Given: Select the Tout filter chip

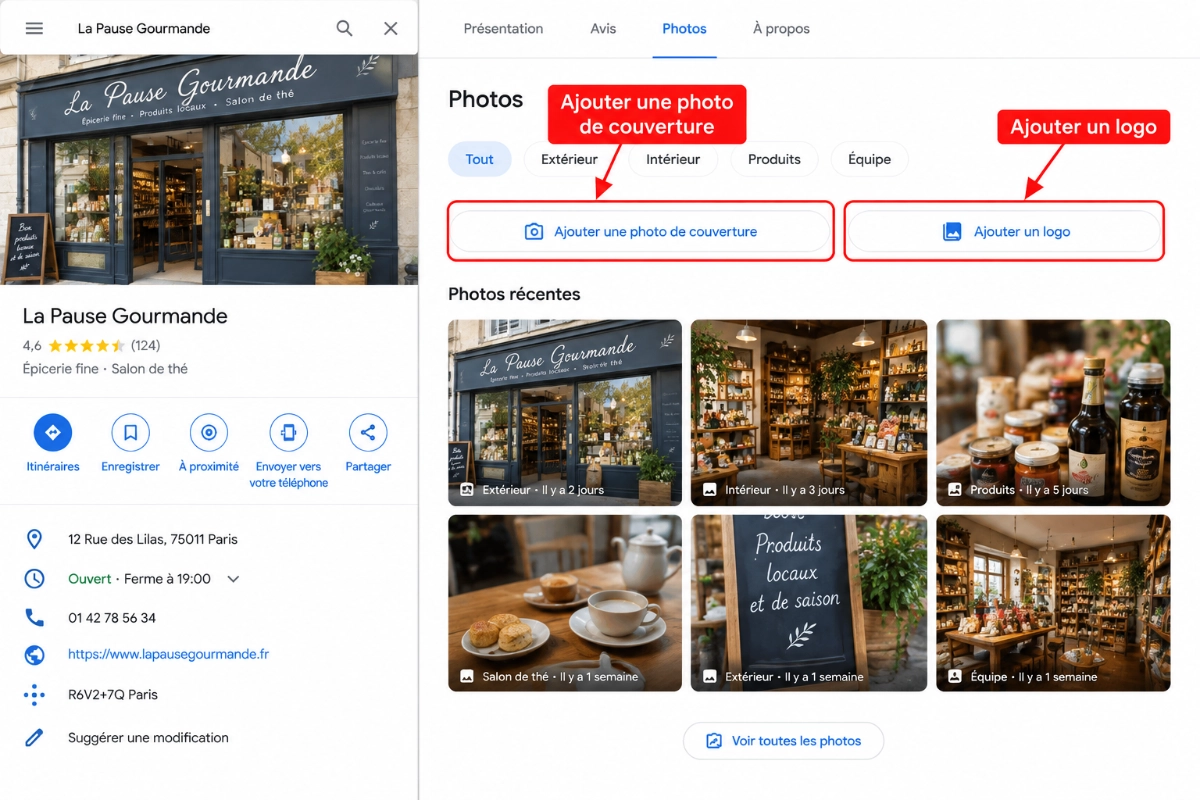Looking at the screenshot, I should 480,159.
